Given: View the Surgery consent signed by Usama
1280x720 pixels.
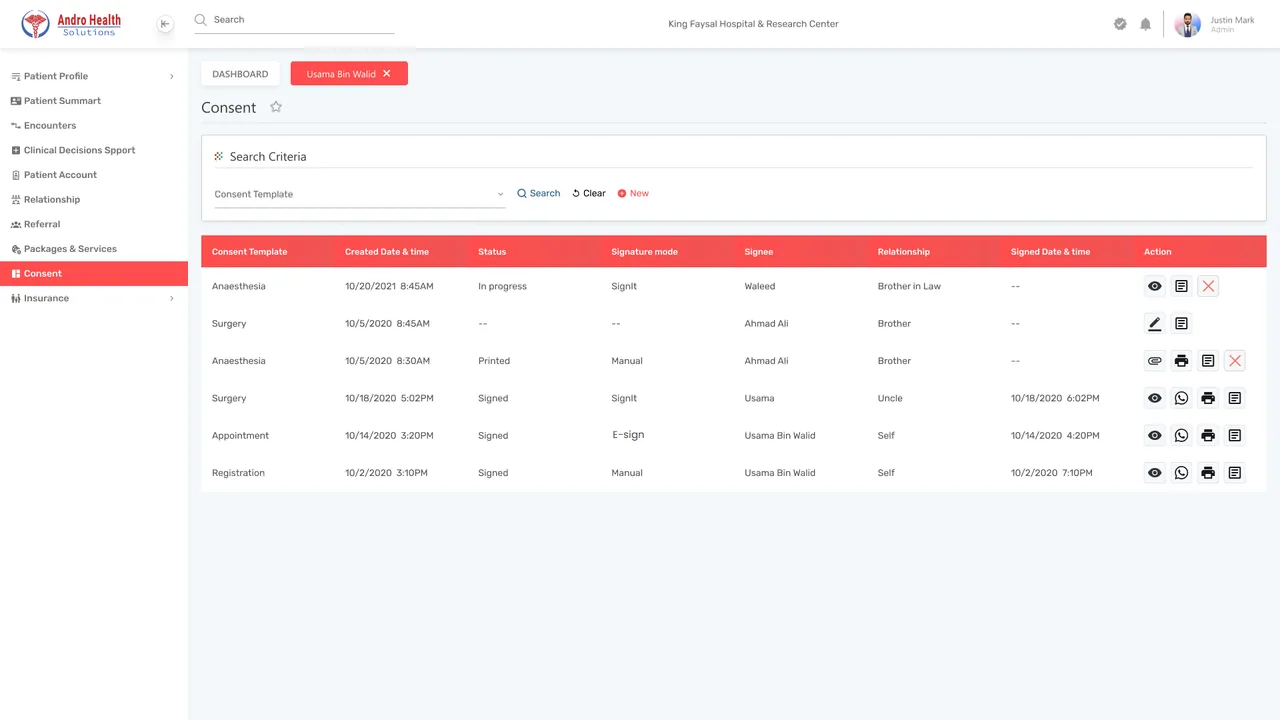Looking at the screenshot, I should click(x=1155, y=398).
